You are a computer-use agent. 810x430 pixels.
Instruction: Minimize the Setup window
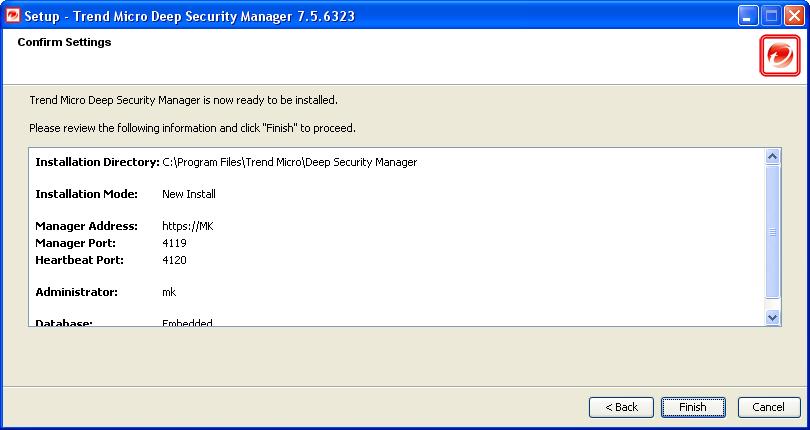(748, 16)
